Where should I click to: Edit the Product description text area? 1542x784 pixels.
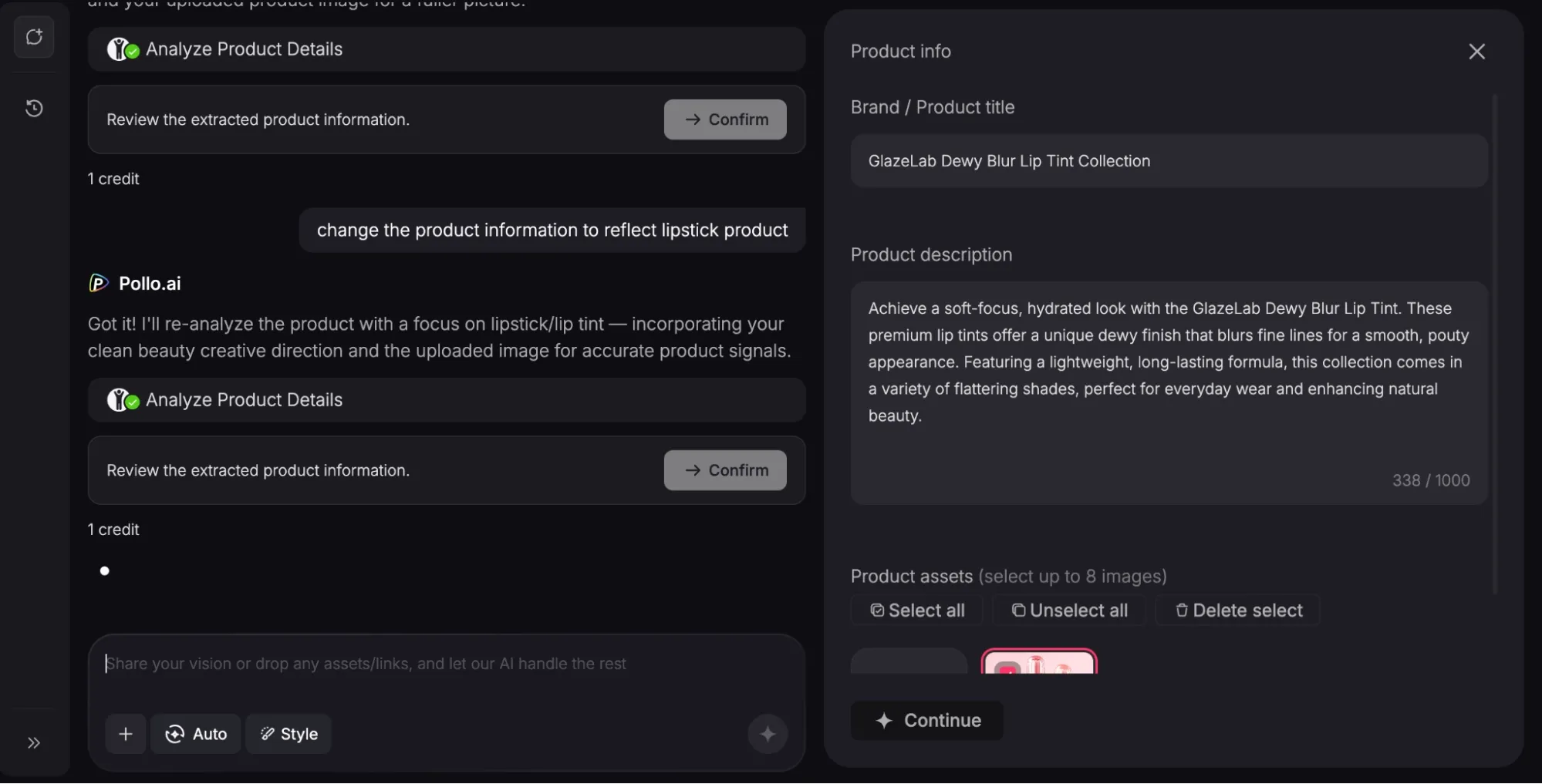(1169, 393)
